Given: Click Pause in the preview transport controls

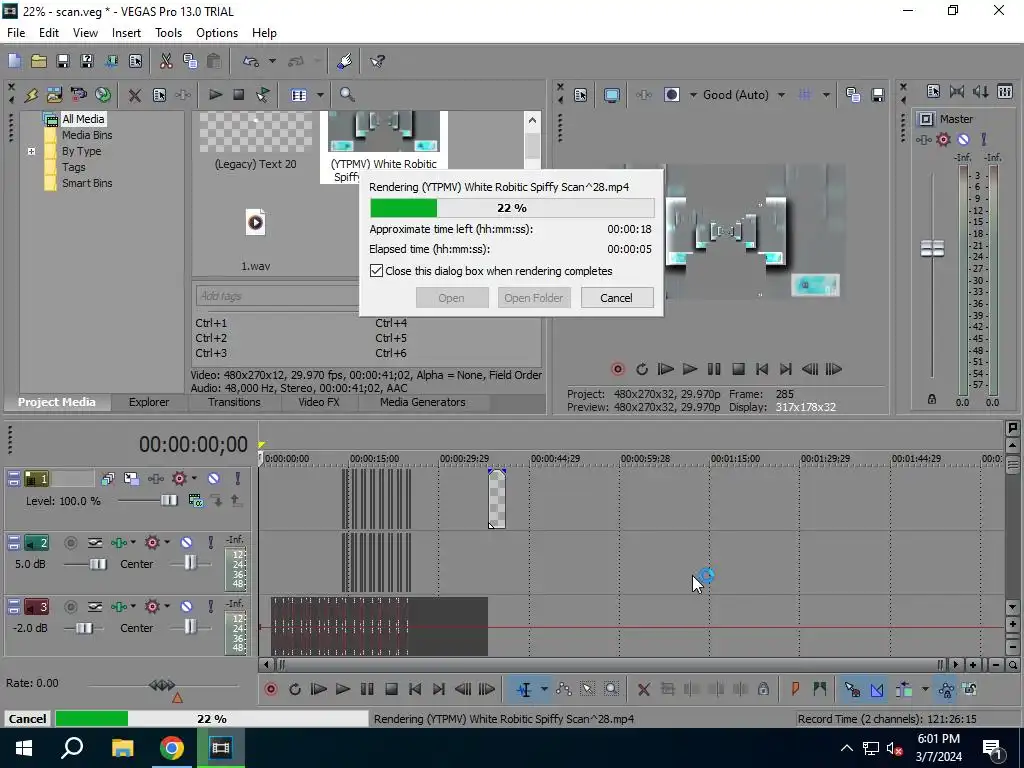Looking at the screenshot, I should click(x=714, y=369).
